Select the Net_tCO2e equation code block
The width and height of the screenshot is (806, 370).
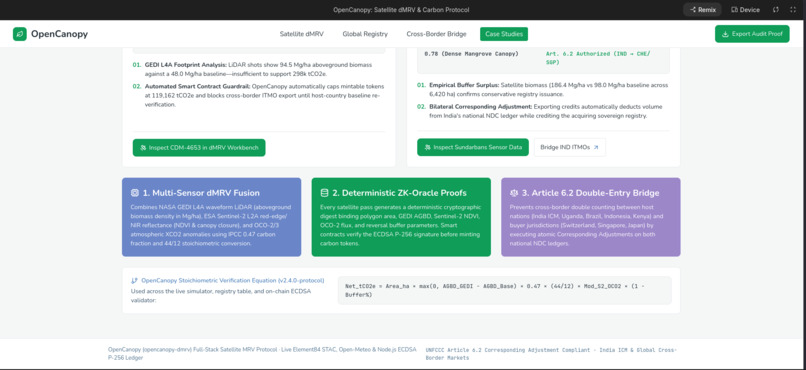[x=504, y=290]
